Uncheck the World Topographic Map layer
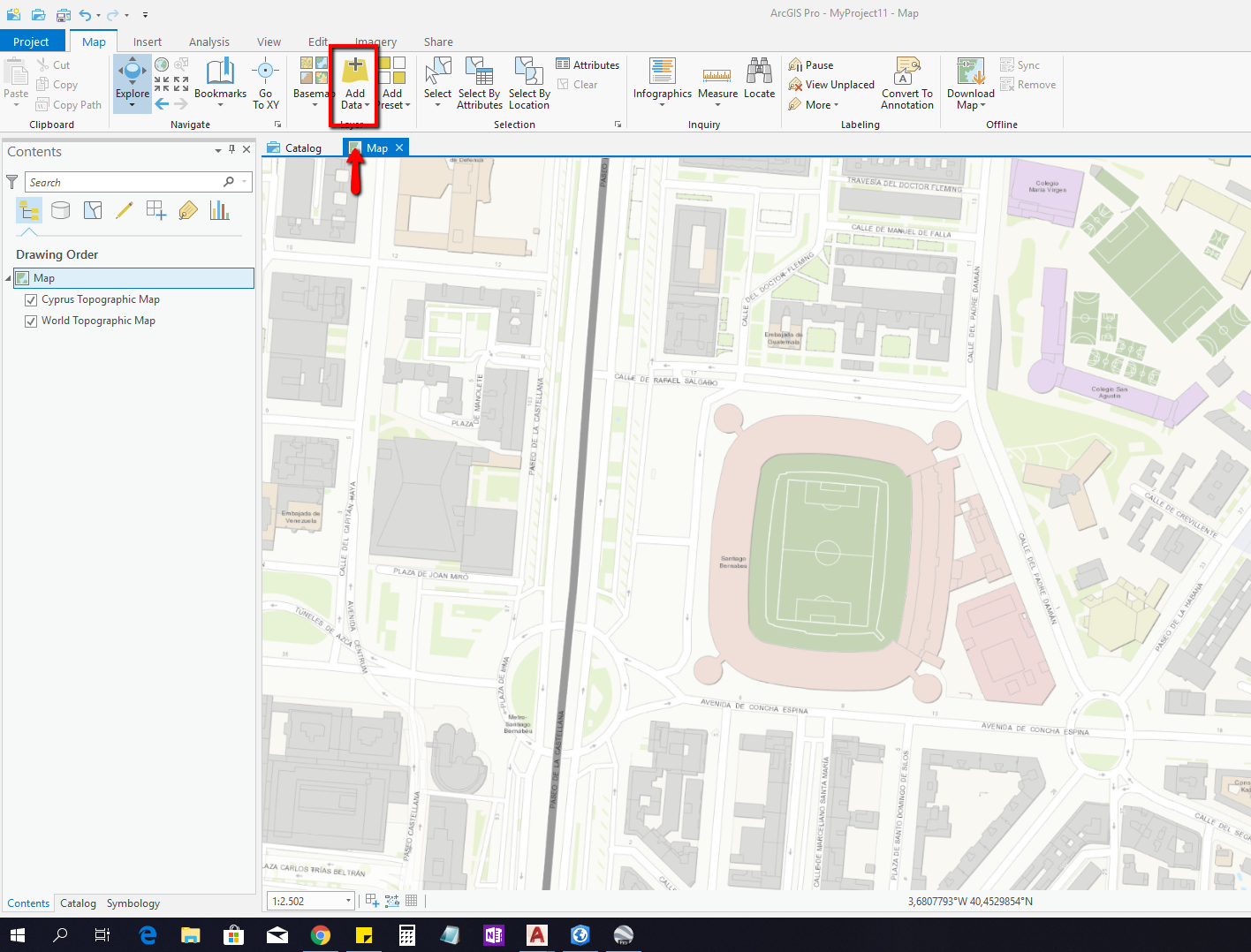 point(31,321)
